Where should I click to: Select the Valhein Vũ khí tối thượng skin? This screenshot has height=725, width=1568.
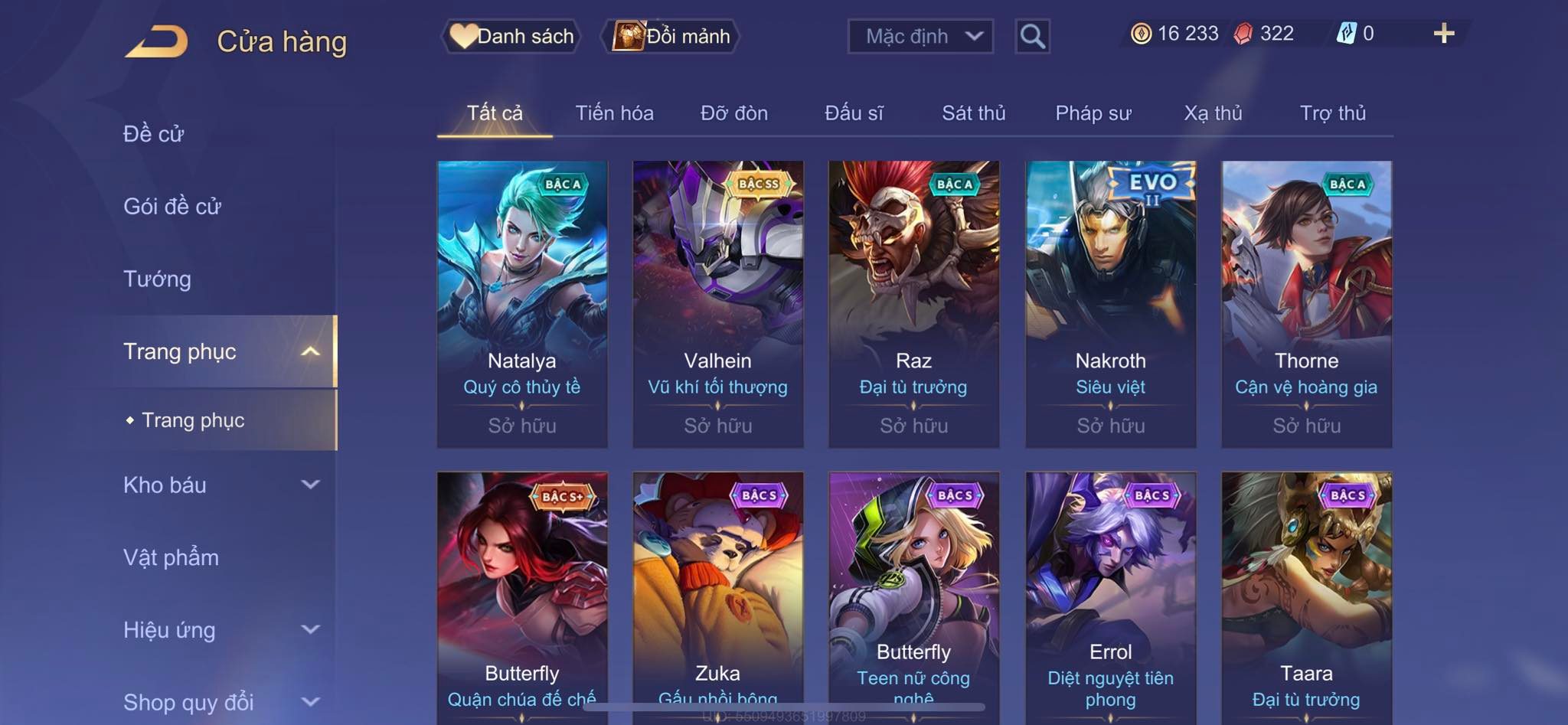[718, 304]
